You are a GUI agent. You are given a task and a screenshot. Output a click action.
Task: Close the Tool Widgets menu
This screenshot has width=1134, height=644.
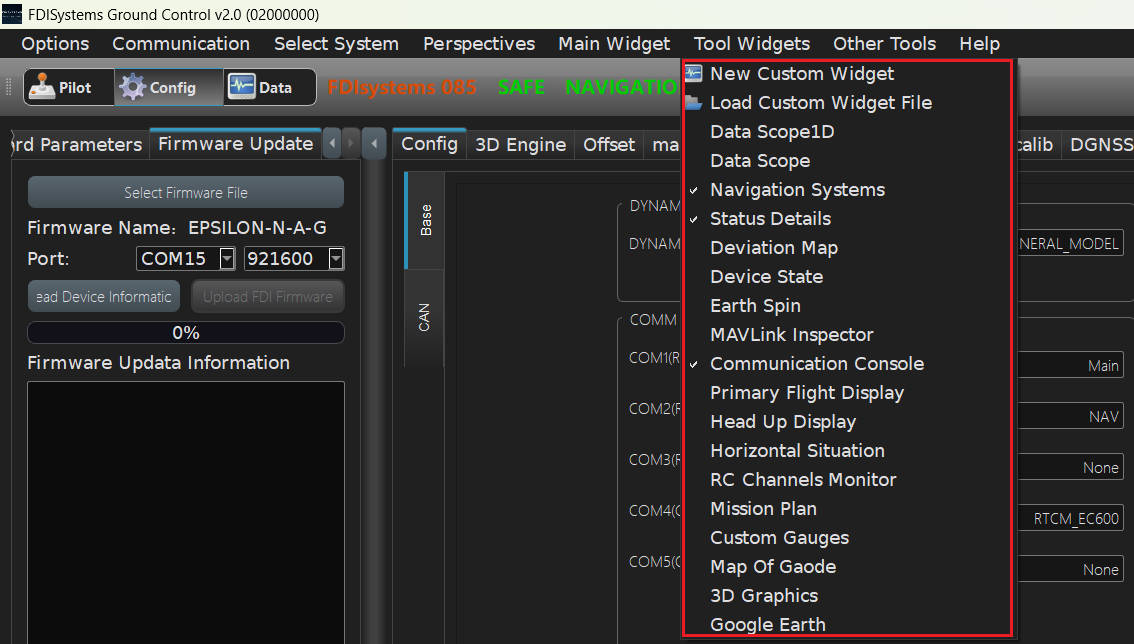tap(751, 43)
